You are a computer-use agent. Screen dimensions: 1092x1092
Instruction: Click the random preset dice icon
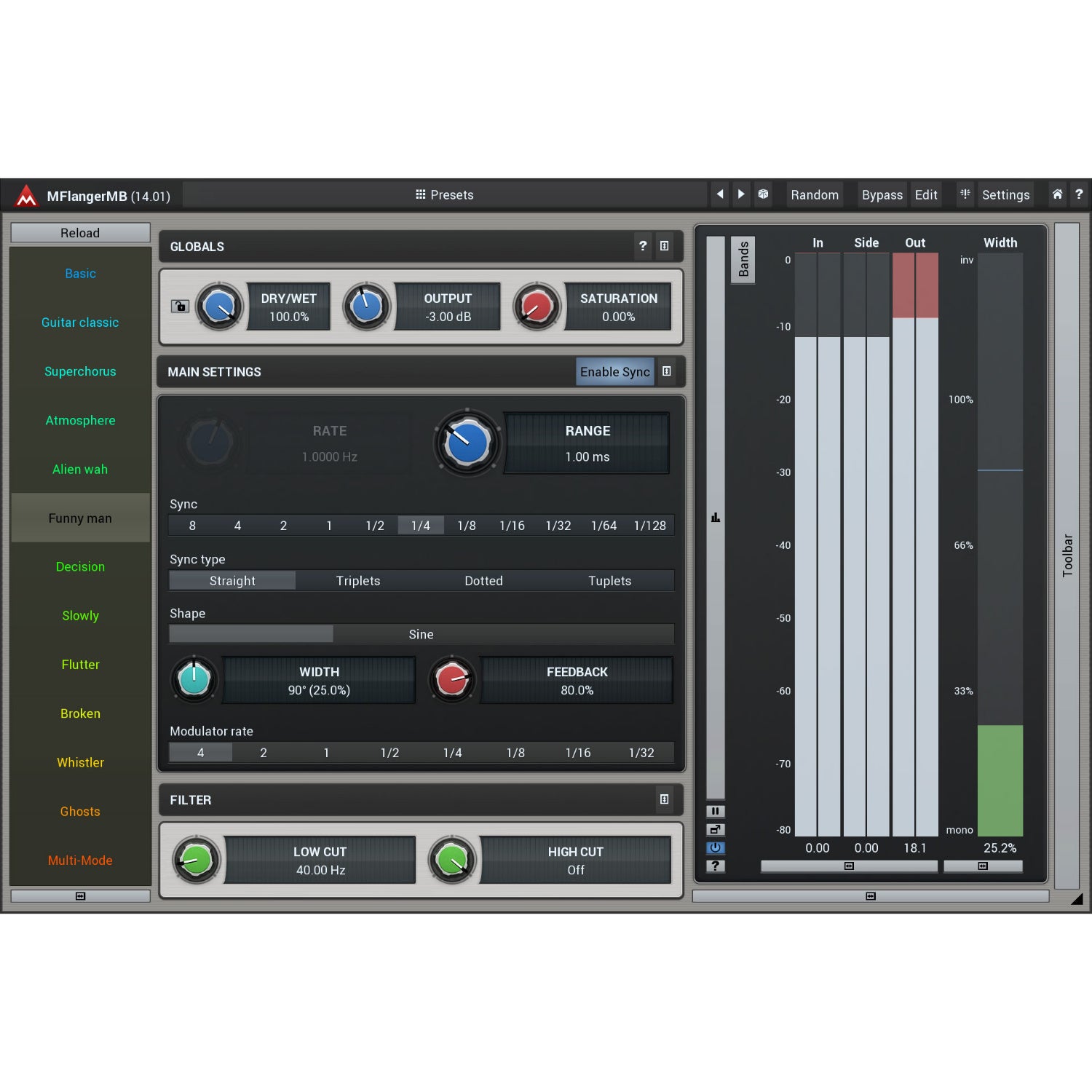(x=763, y=194)
